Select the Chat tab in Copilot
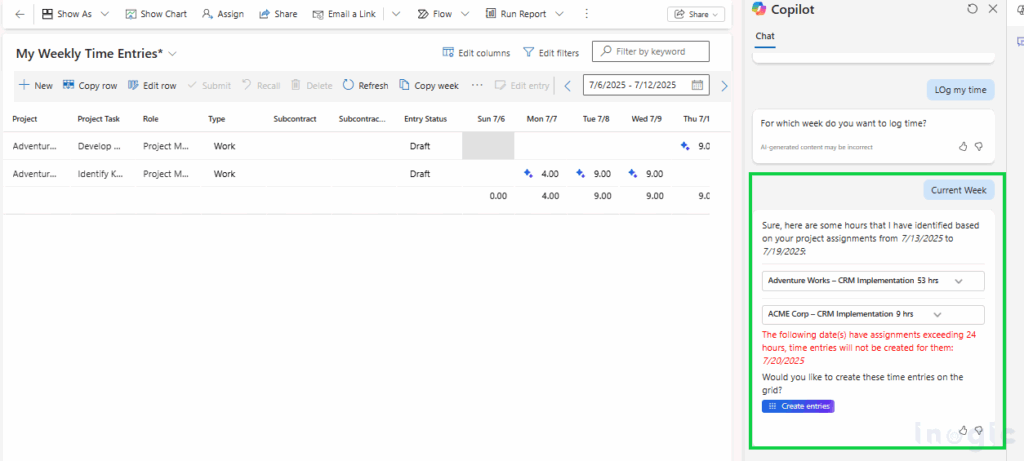The width and height of the screenshot is (1024, 461). 764,36
